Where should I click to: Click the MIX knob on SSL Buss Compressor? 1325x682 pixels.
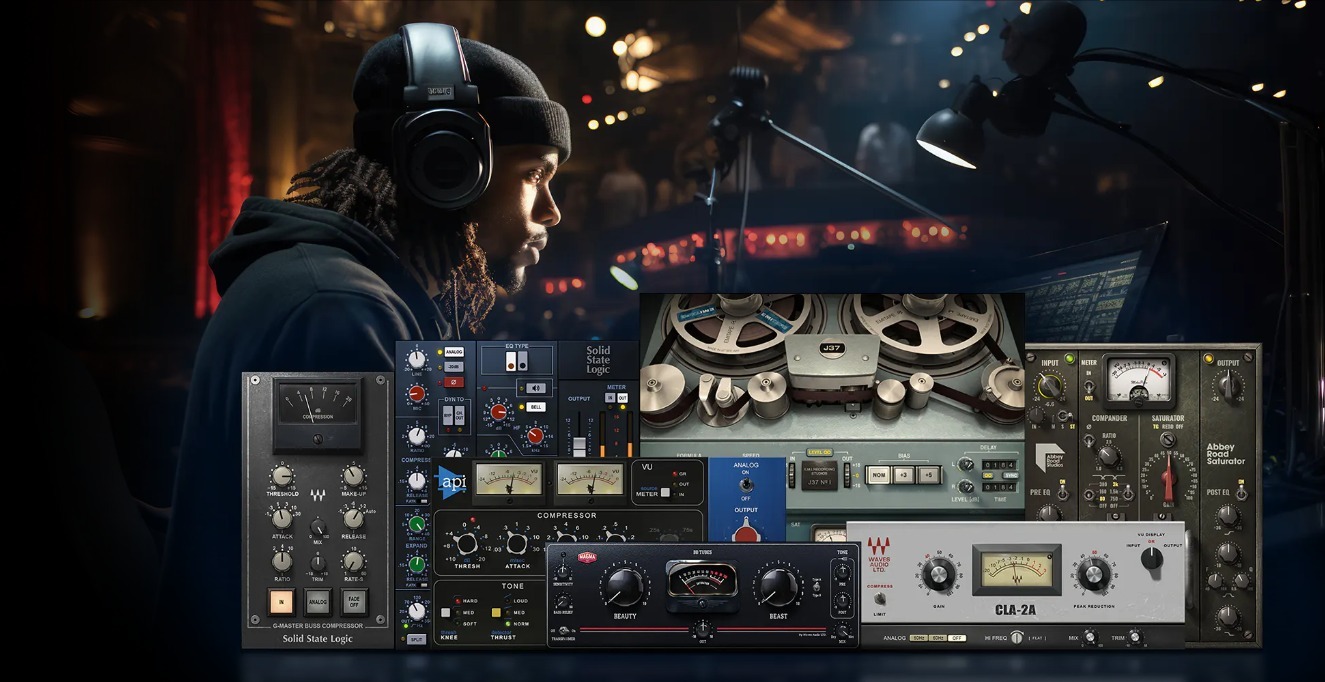point(318,527)
